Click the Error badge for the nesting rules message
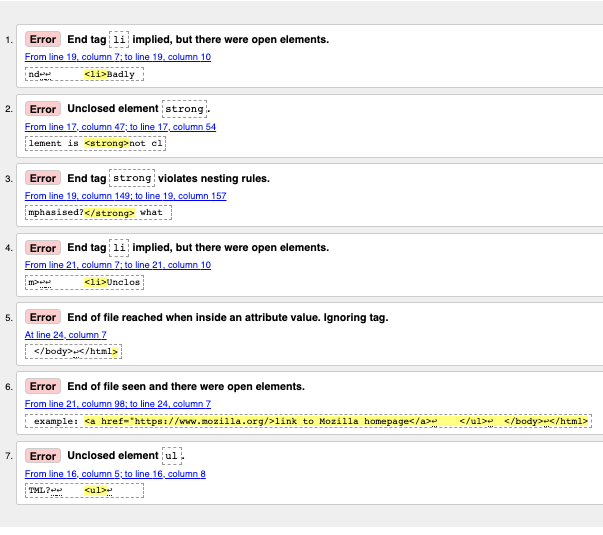 click(x=43, y=178)
